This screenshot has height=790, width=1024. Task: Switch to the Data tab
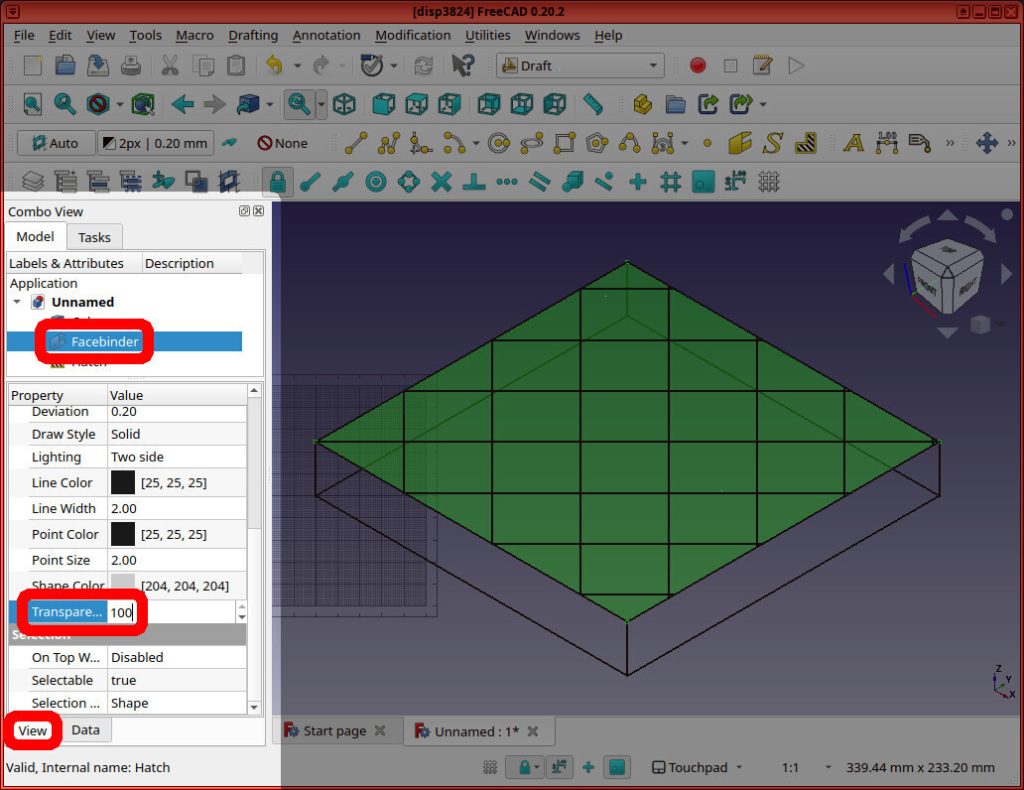[x=85, y=730]
